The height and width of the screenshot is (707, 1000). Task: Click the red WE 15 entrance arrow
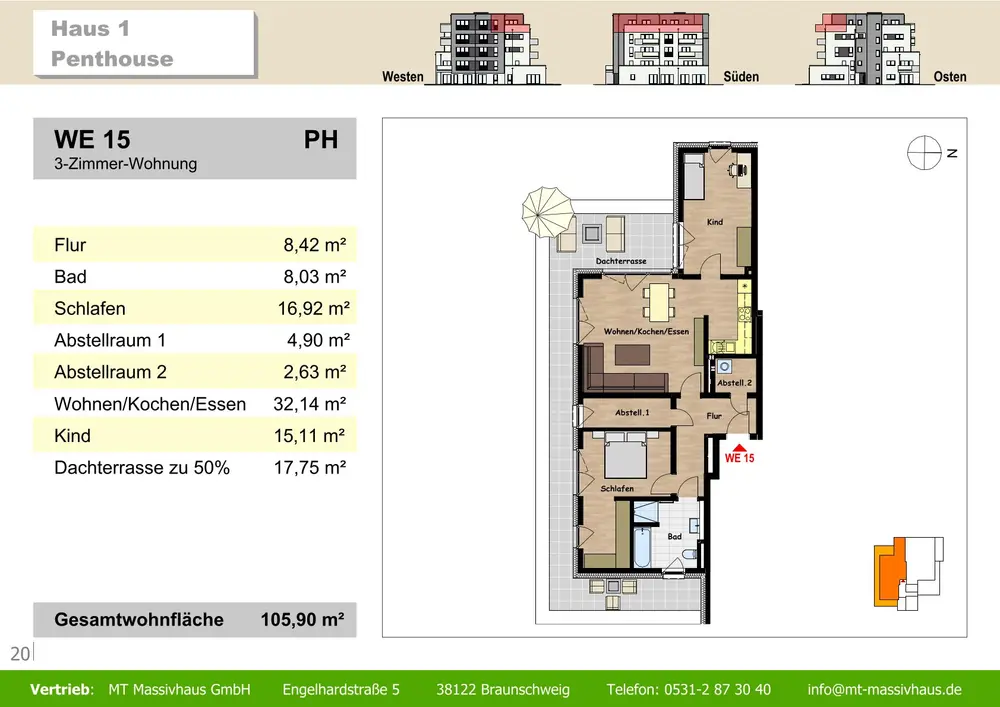point(738,448)
